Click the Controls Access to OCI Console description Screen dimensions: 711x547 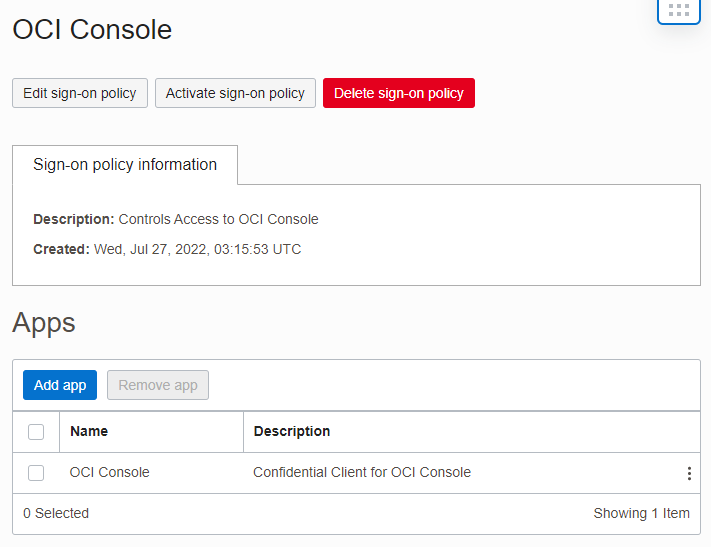click(x=218, y=219)
